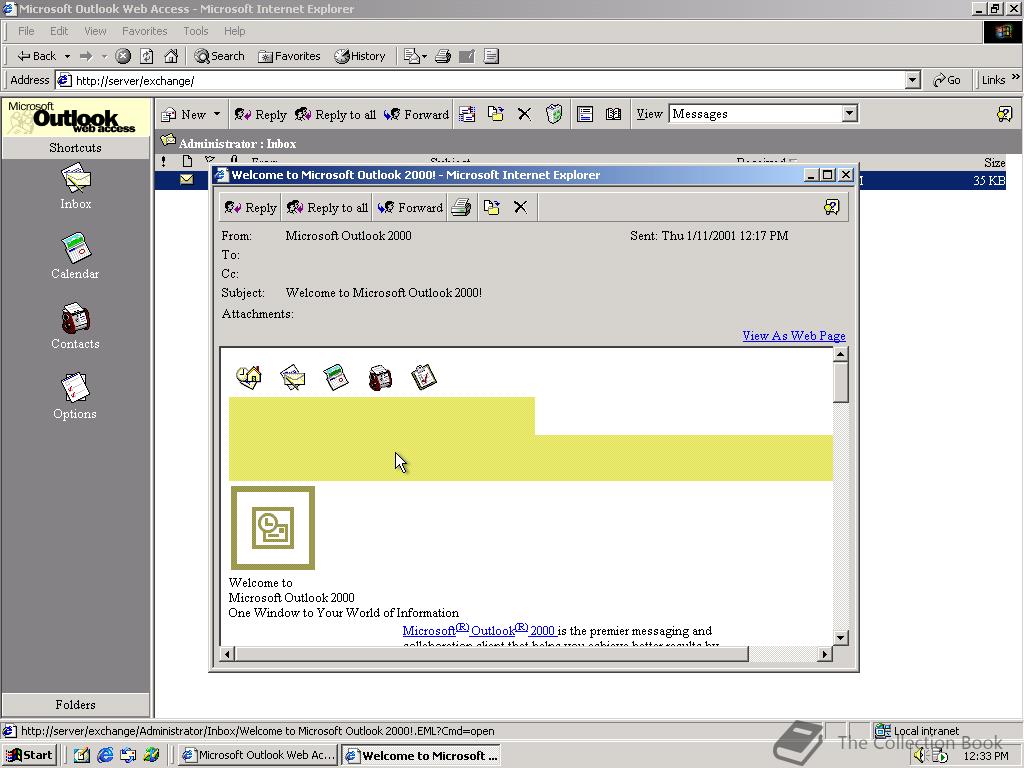
Task: Delete the open message with X icon
Action: coord(520,208)
